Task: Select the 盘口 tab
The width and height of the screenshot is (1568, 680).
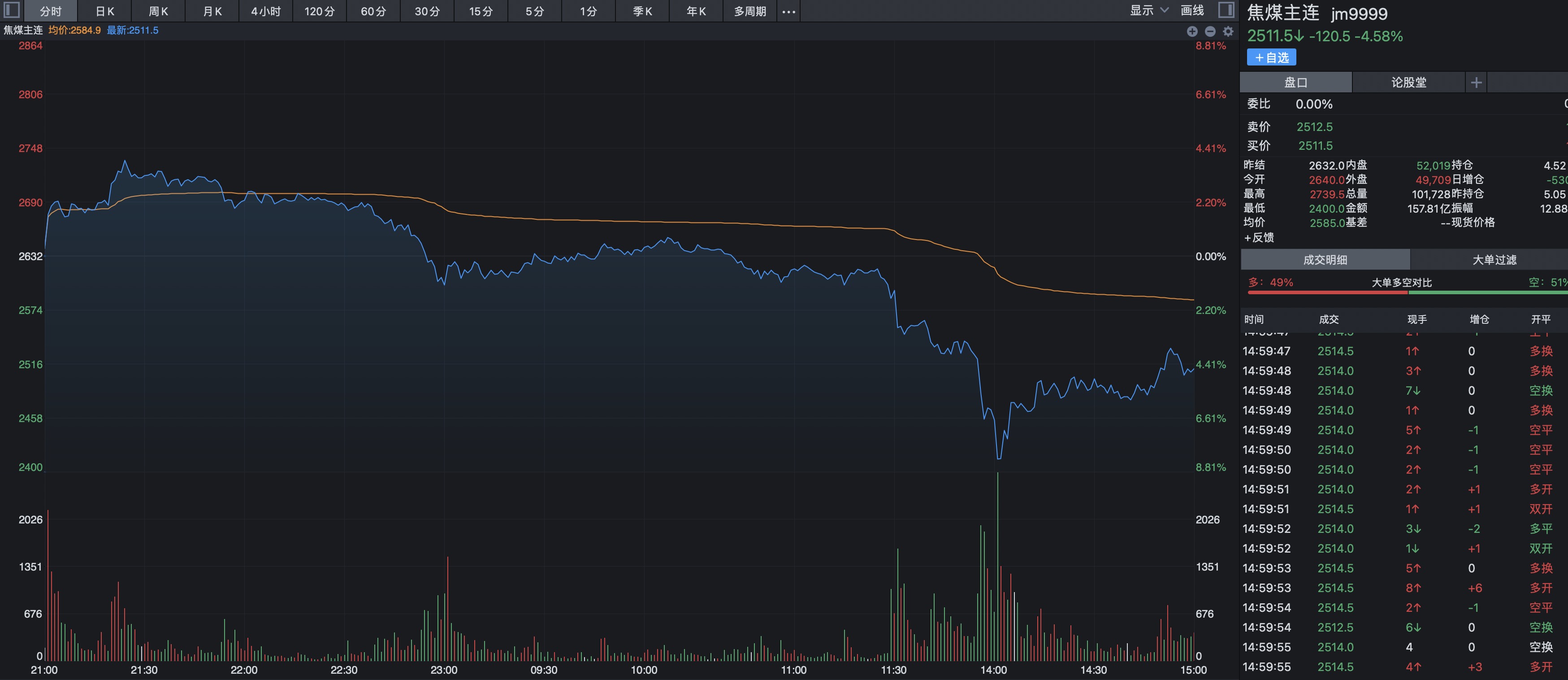Action: tap(1295, 82)
